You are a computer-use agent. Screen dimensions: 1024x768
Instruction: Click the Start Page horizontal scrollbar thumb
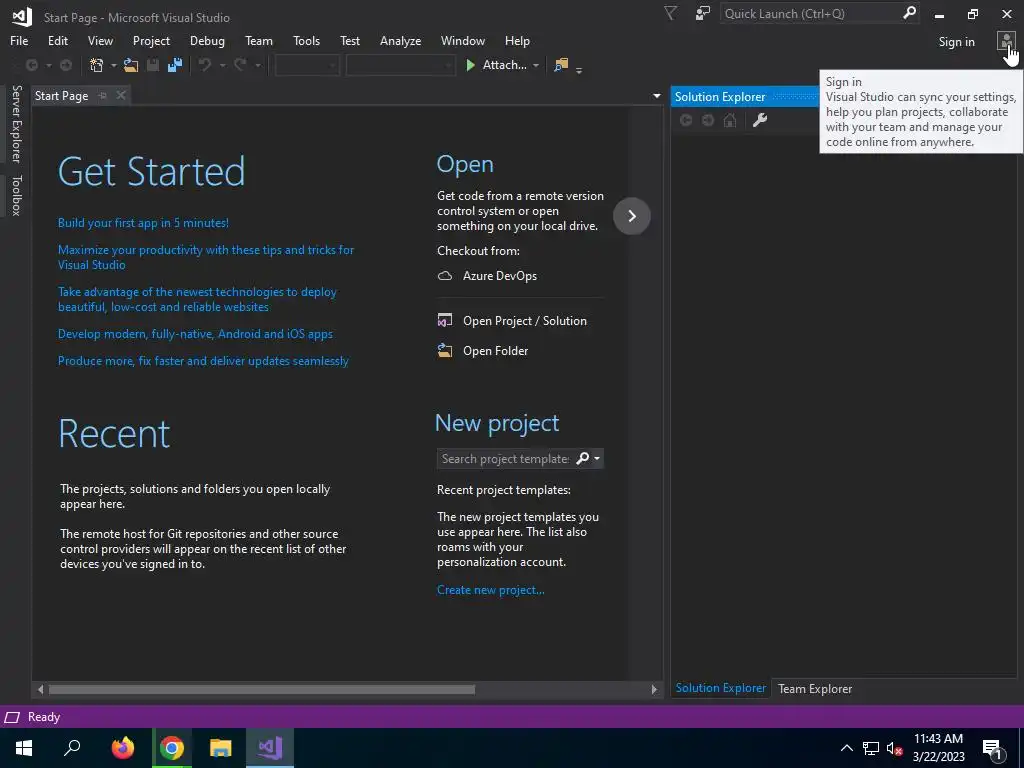click(262, 689)
